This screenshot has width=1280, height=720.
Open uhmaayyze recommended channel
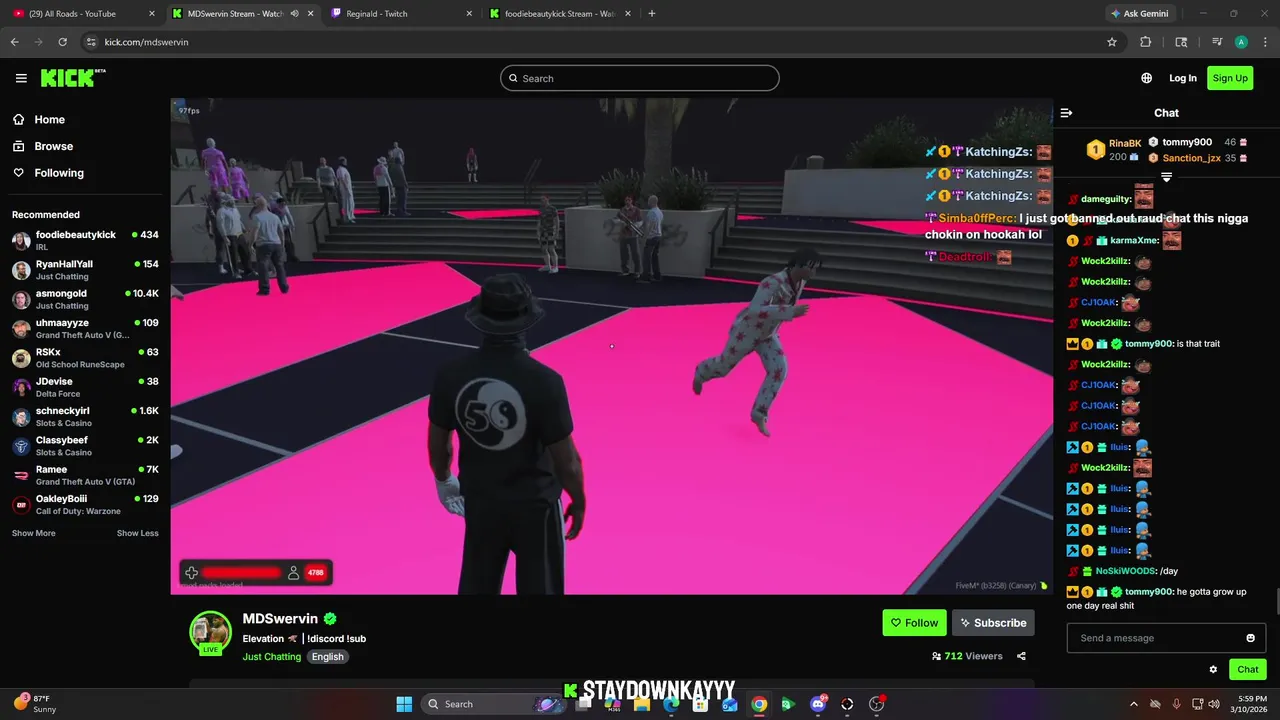click(x=85, y=329)
